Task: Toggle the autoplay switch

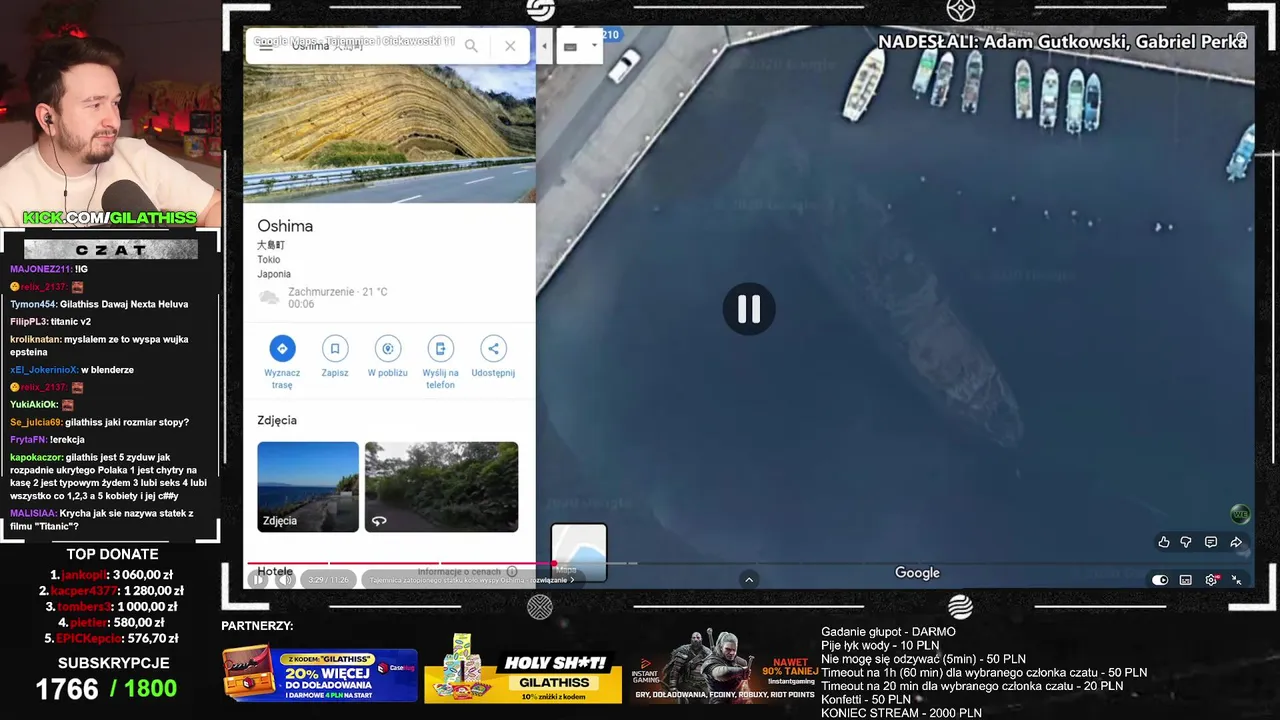Action: pos(1160,580)
